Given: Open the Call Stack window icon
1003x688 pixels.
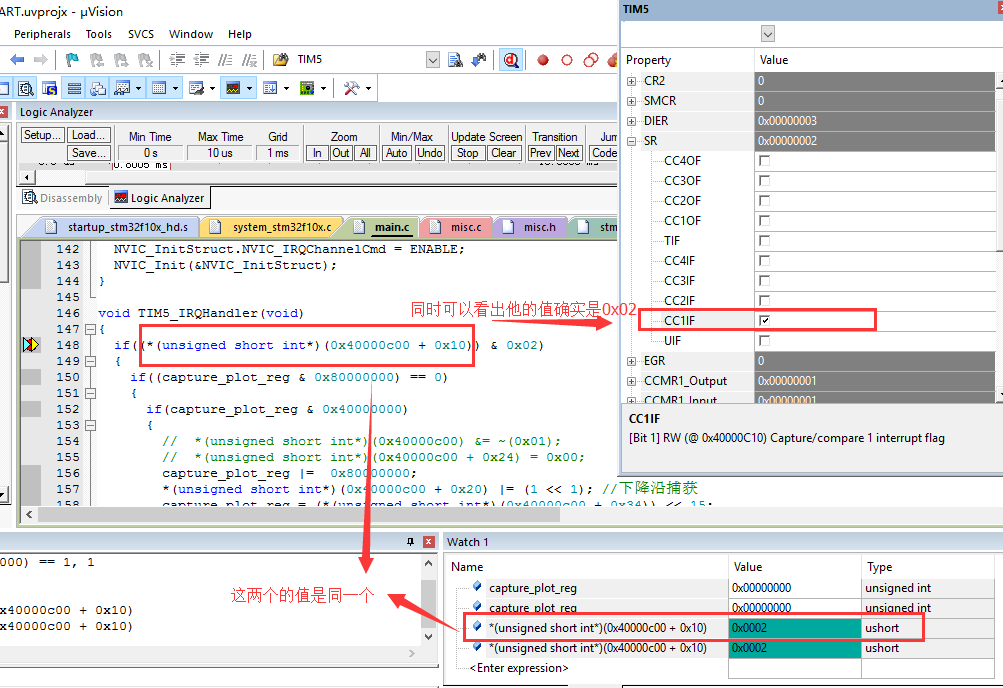Looking at the screenshot, I should 98,88.
